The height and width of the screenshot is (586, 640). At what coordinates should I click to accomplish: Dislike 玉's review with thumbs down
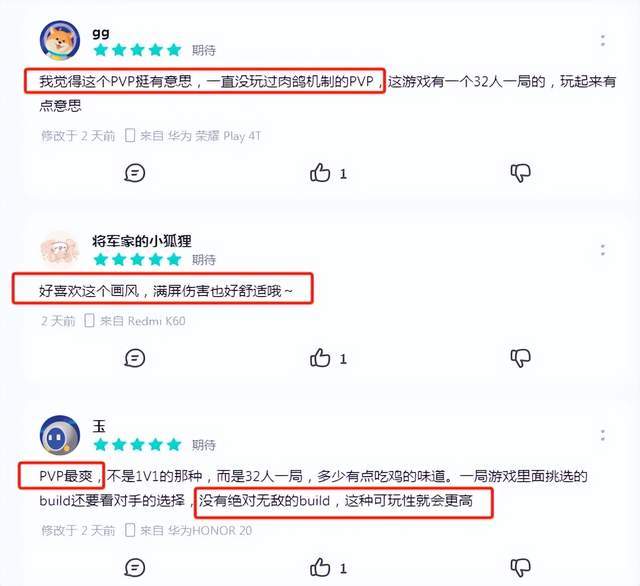tap(521, 568)
